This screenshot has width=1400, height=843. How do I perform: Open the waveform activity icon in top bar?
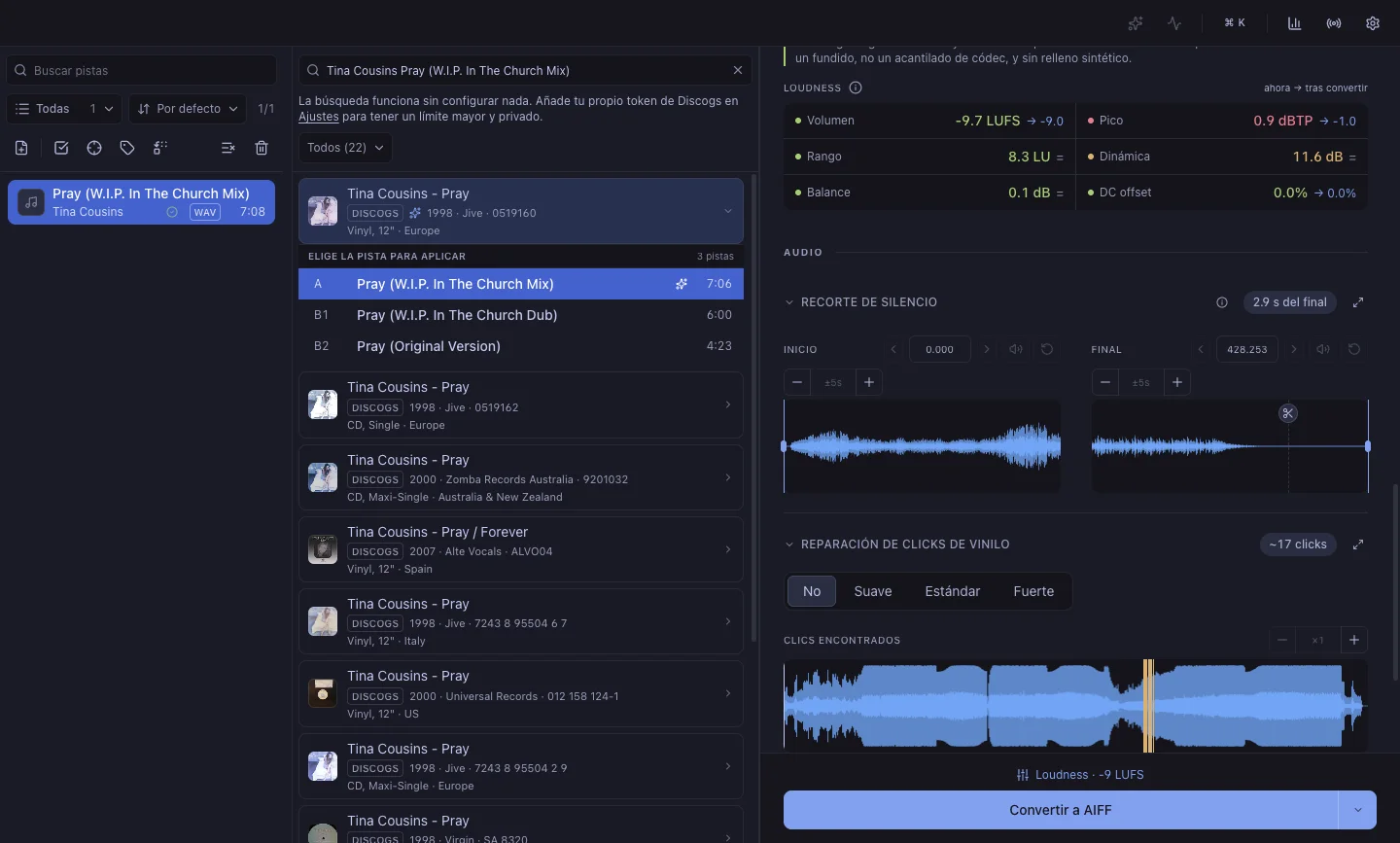click(1174, 23)
